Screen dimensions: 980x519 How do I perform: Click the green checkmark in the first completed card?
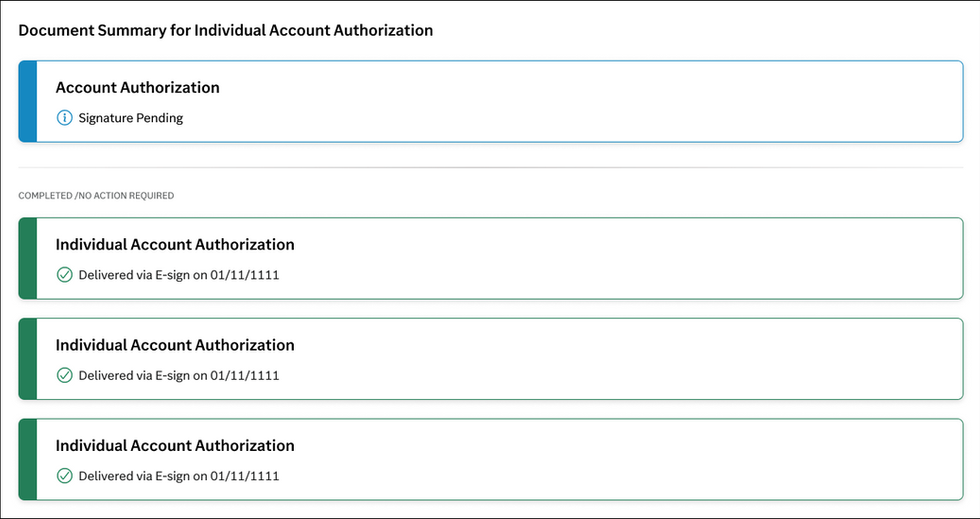coord(65,275)
